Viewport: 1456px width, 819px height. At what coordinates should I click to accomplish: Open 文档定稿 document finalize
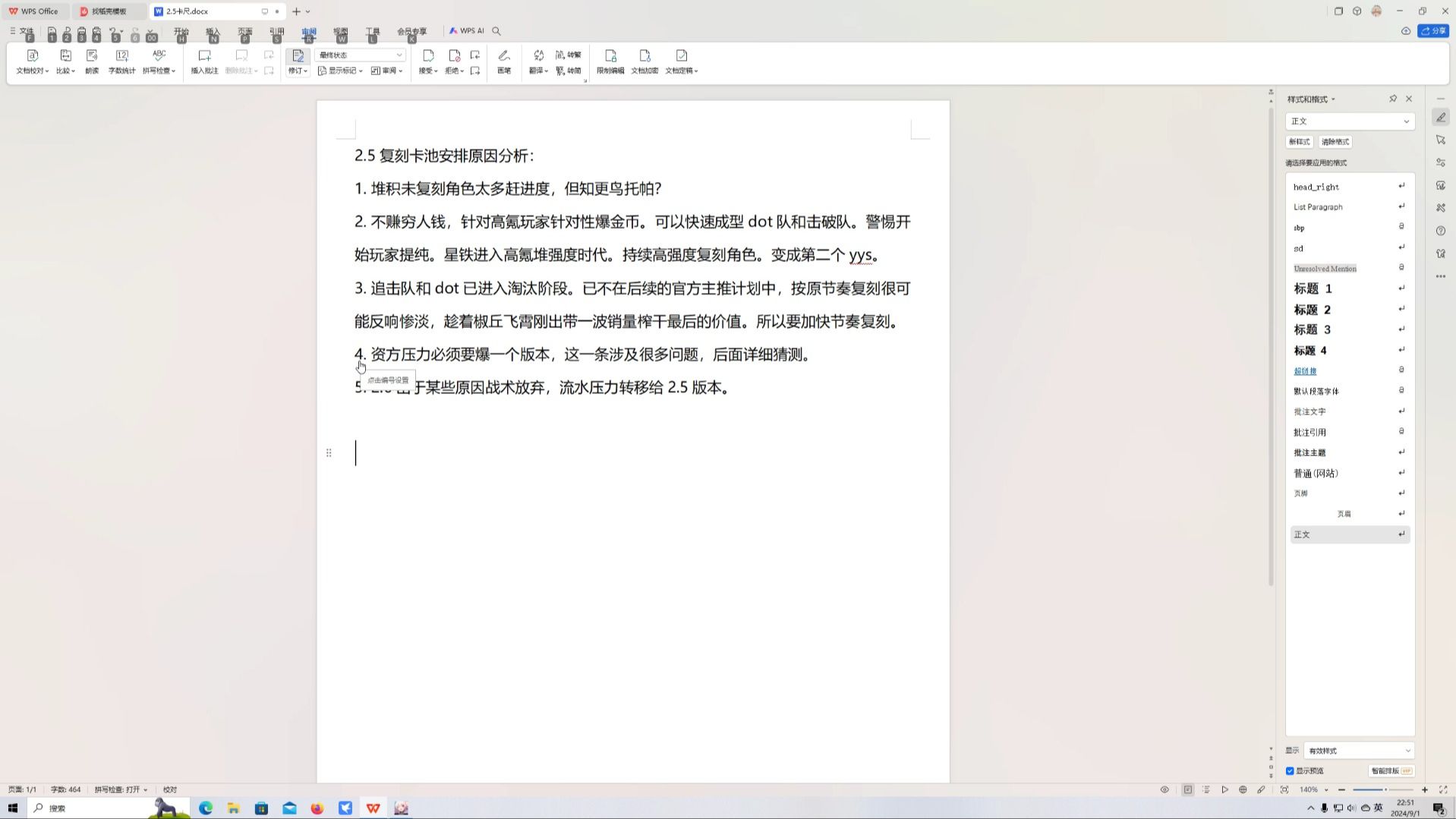point(682,61)
